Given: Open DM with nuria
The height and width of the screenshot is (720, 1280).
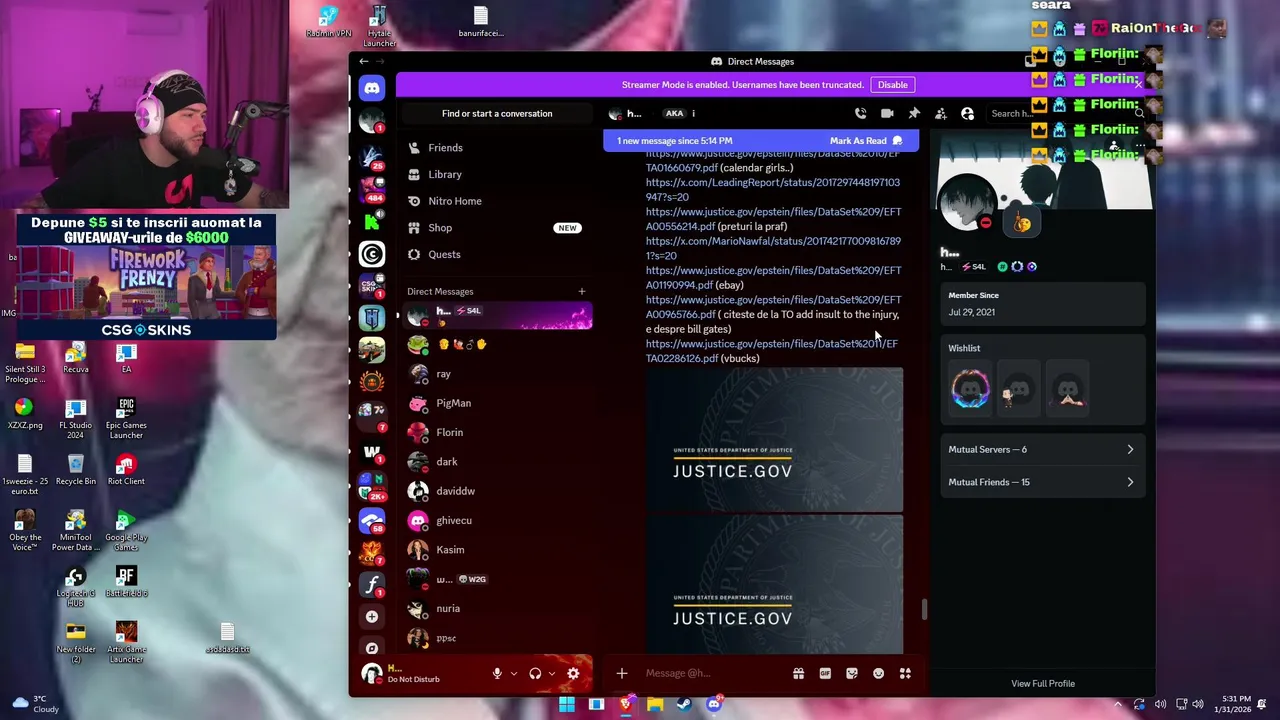Looking at the screenshot, I should pyautogui.click(x=498, y=609).
